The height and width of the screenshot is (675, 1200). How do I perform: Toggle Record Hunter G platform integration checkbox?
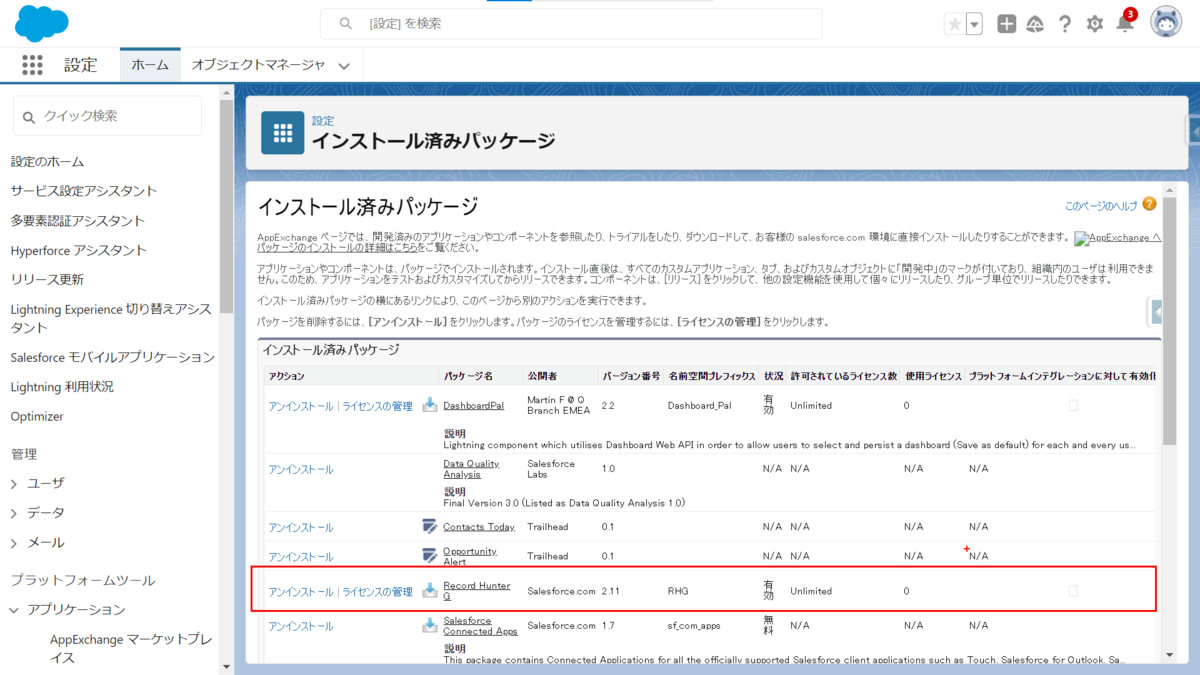pos(1073,591)
